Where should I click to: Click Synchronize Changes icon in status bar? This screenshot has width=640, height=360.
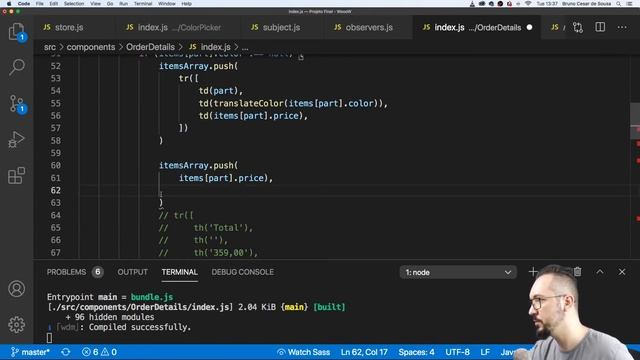coord(65,352)
